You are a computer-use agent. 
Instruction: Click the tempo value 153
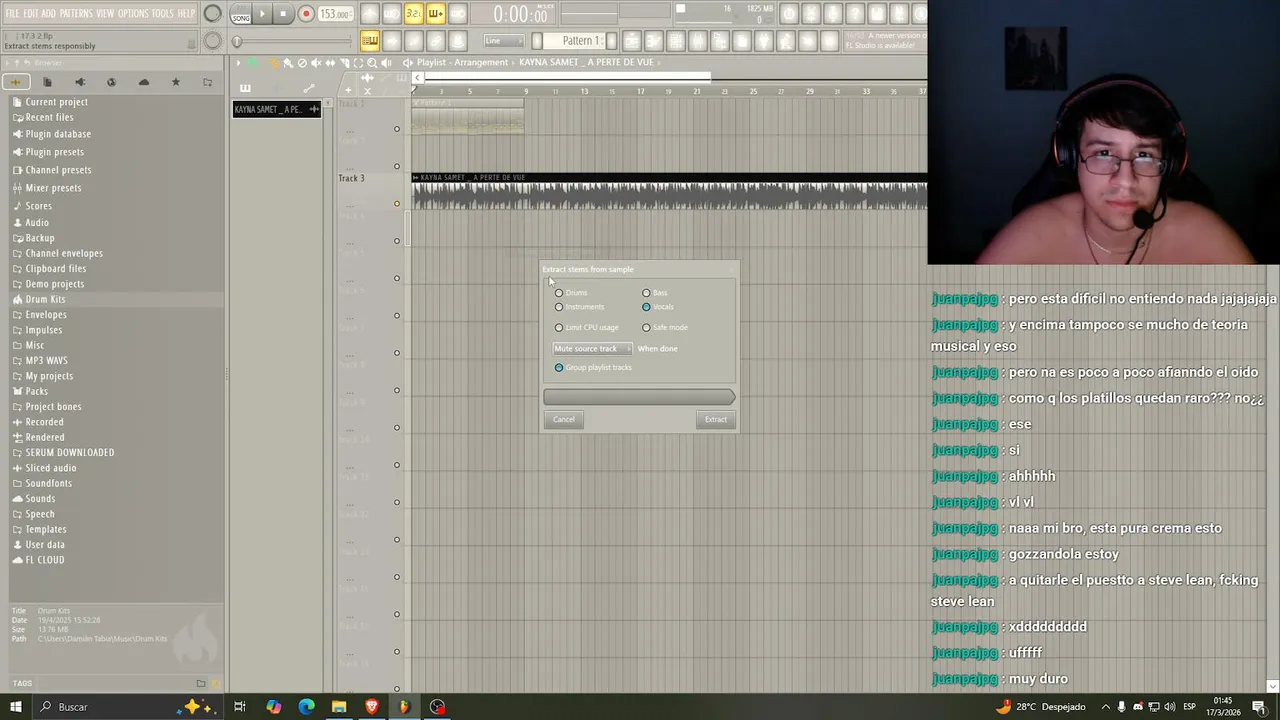point(335,15)
